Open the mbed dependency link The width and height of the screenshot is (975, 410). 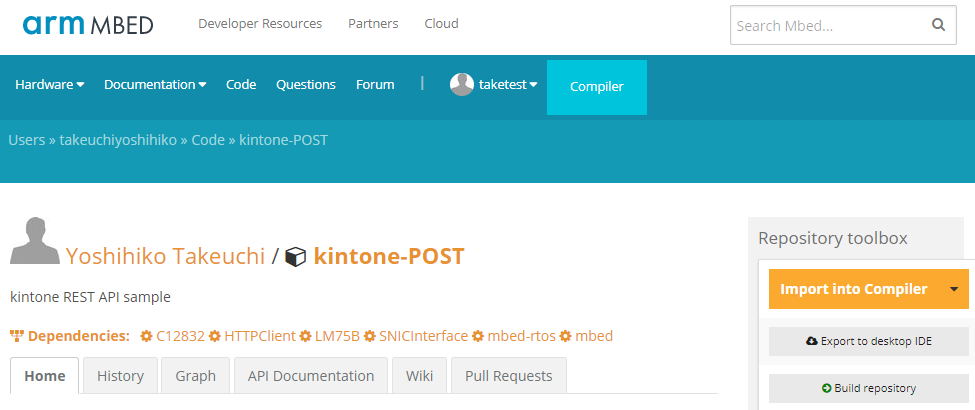(x=594, y=337)
